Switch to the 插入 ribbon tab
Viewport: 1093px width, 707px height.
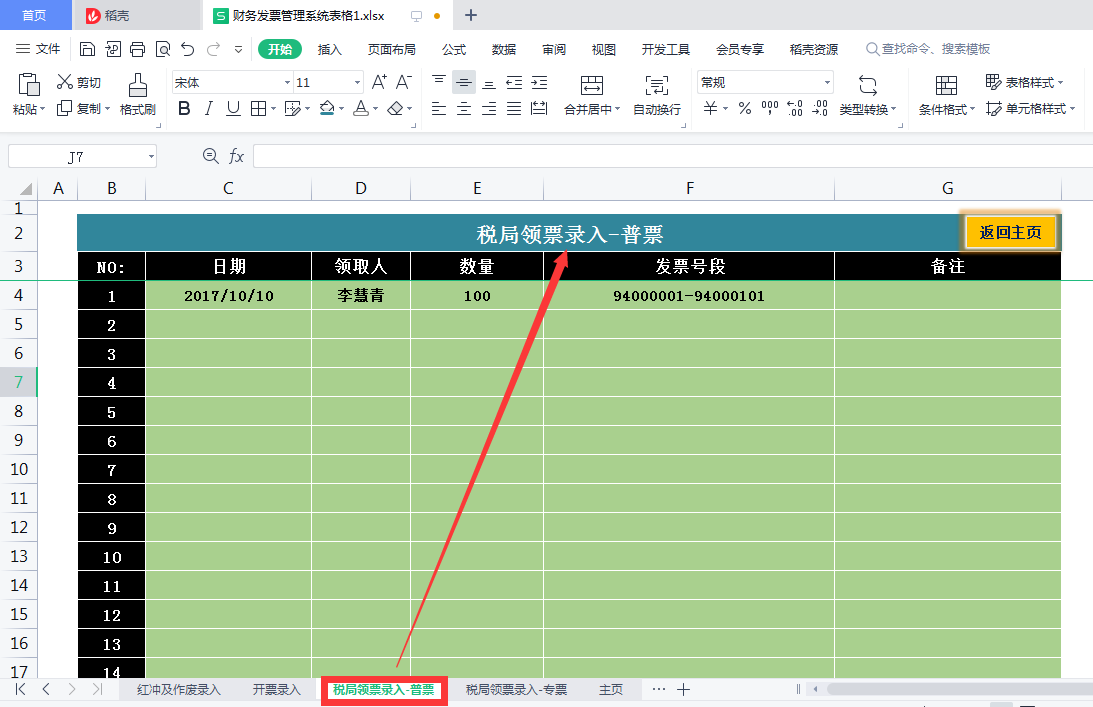point(329,50)
